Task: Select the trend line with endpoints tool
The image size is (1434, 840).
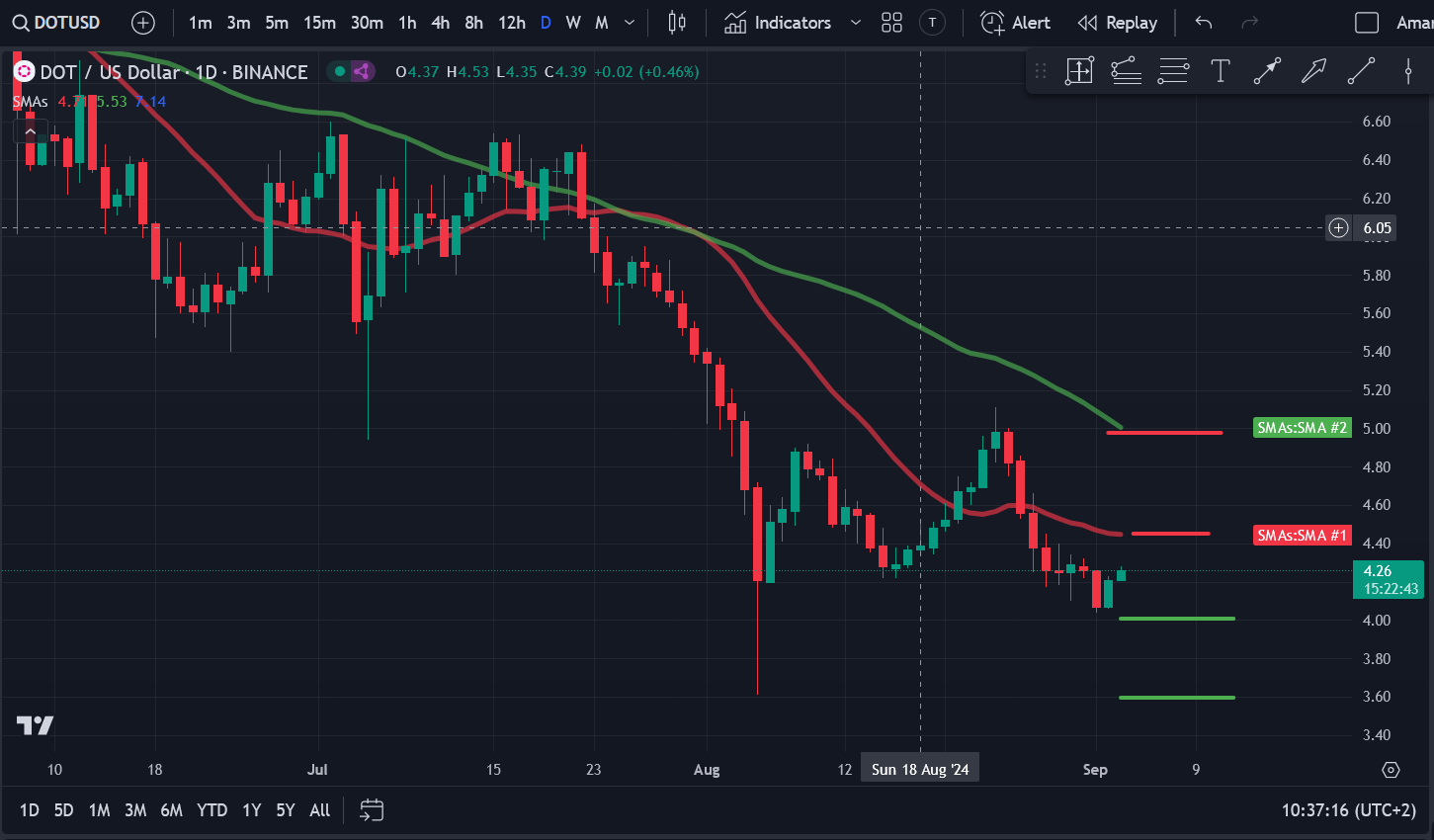Action: click(1267, 70)
